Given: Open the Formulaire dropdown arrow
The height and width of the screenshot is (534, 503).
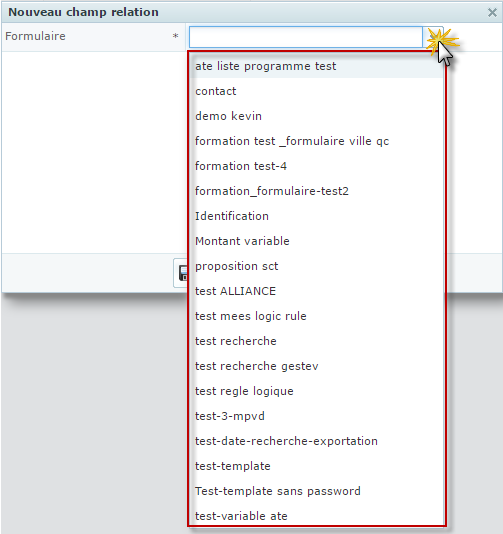Looking at the screenshot, I should 433,37.
